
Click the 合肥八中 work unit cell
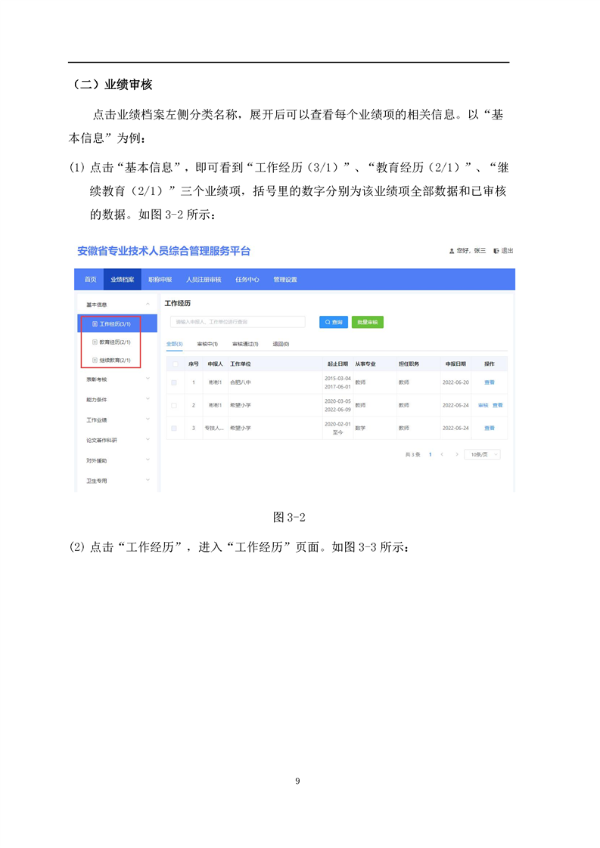tap(240, 382)
